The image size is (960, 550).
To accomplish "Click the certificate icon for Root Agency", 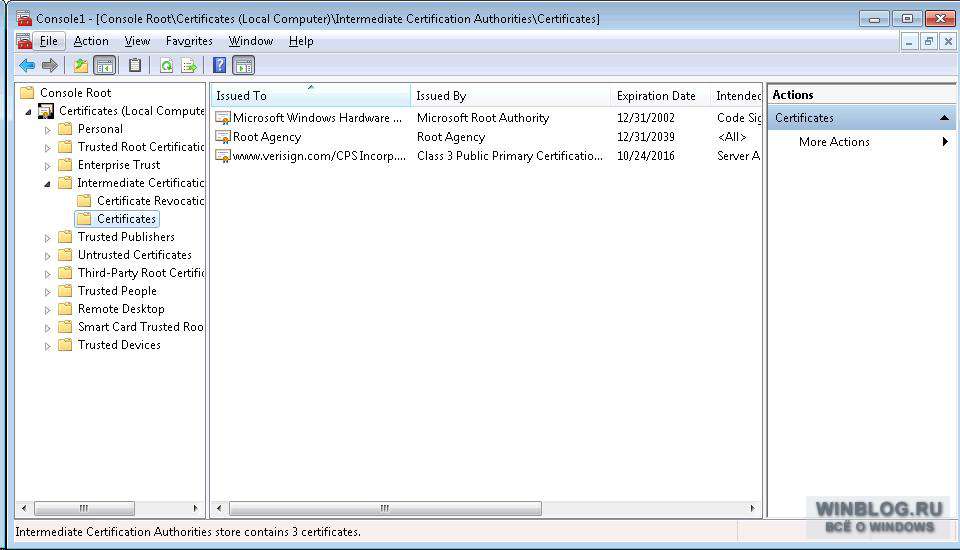I will (223, 137).
